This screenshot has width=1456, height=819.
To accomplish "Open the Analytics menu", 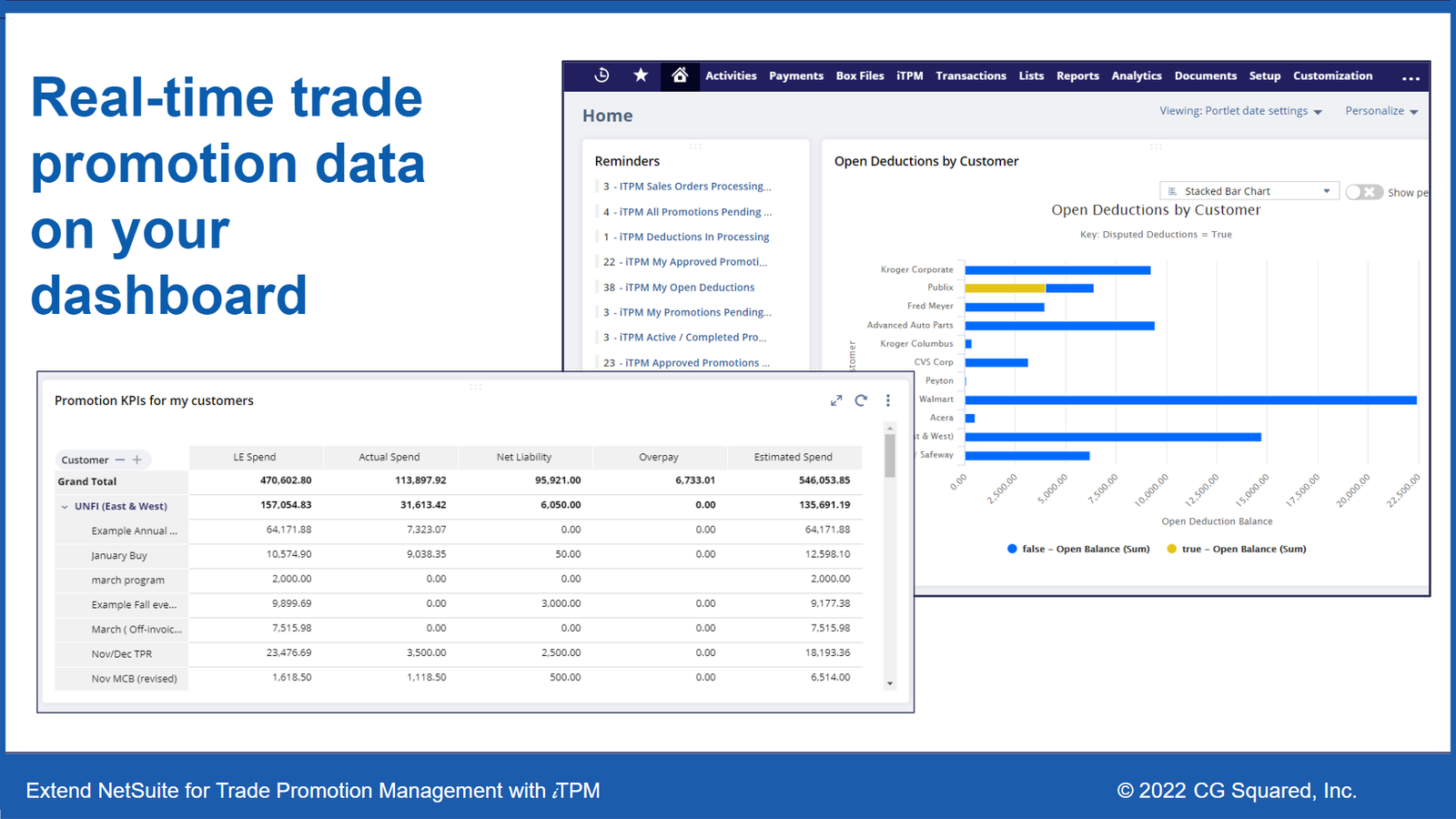I will [x=1137, y=76].
